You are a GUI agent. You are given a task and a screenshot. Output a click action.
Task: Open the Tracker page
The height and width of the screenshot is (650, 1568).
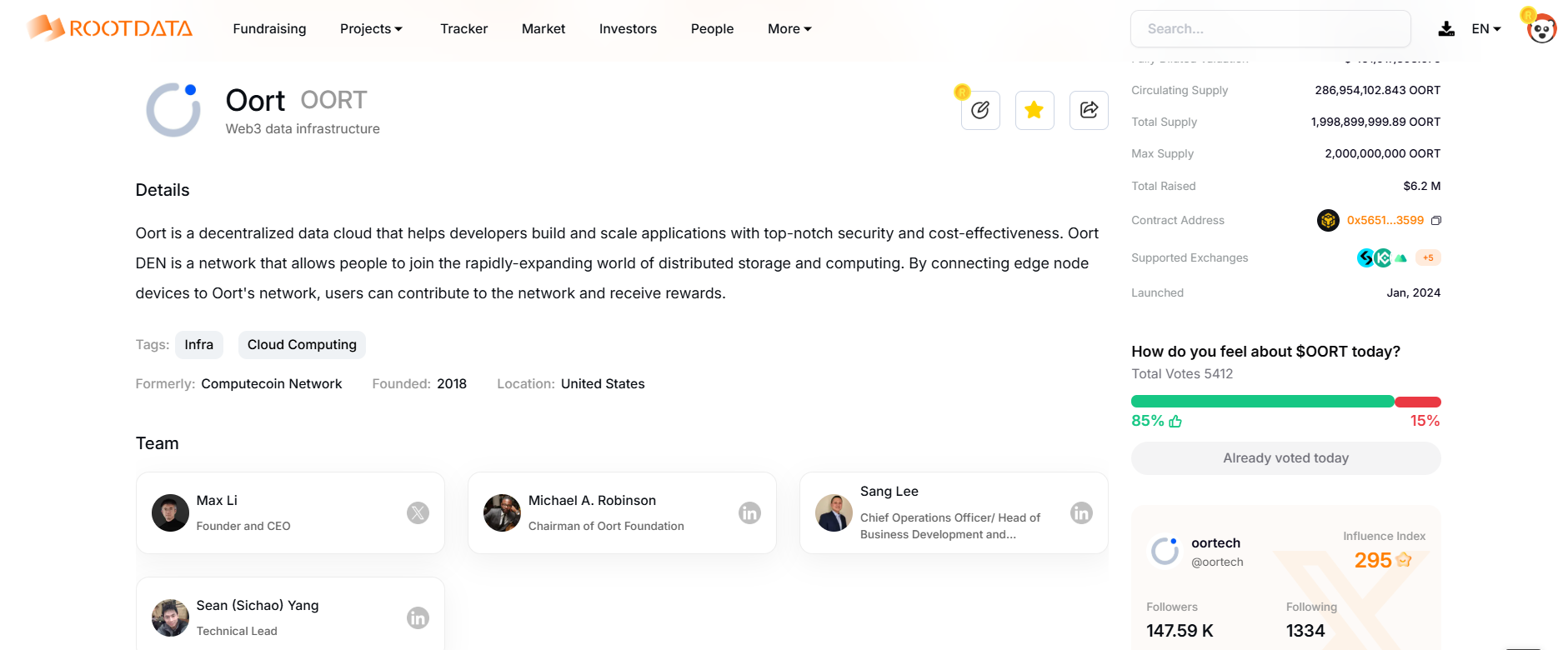pyautogui.click(x=464, y=28)
